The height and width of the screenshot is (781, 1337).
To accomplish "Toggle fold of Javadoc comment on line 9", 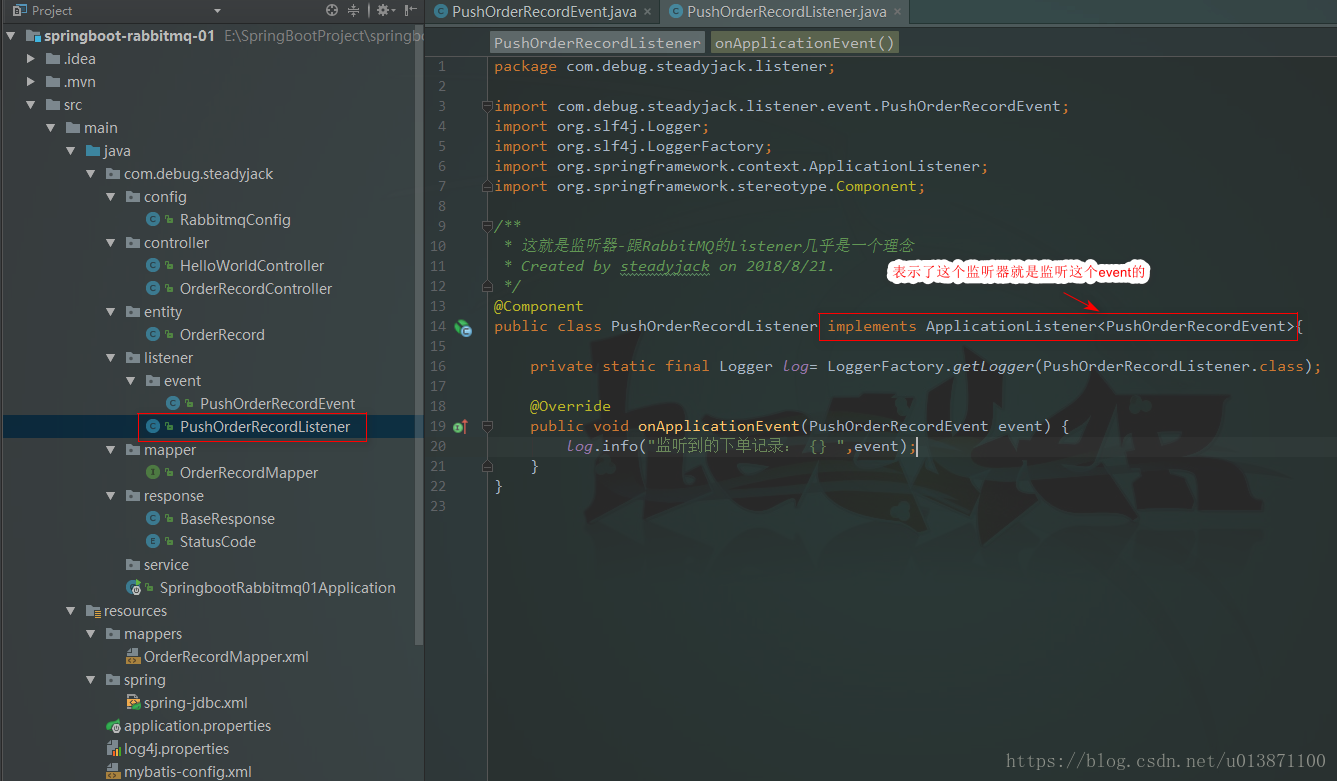I will [x=487, y=226].
